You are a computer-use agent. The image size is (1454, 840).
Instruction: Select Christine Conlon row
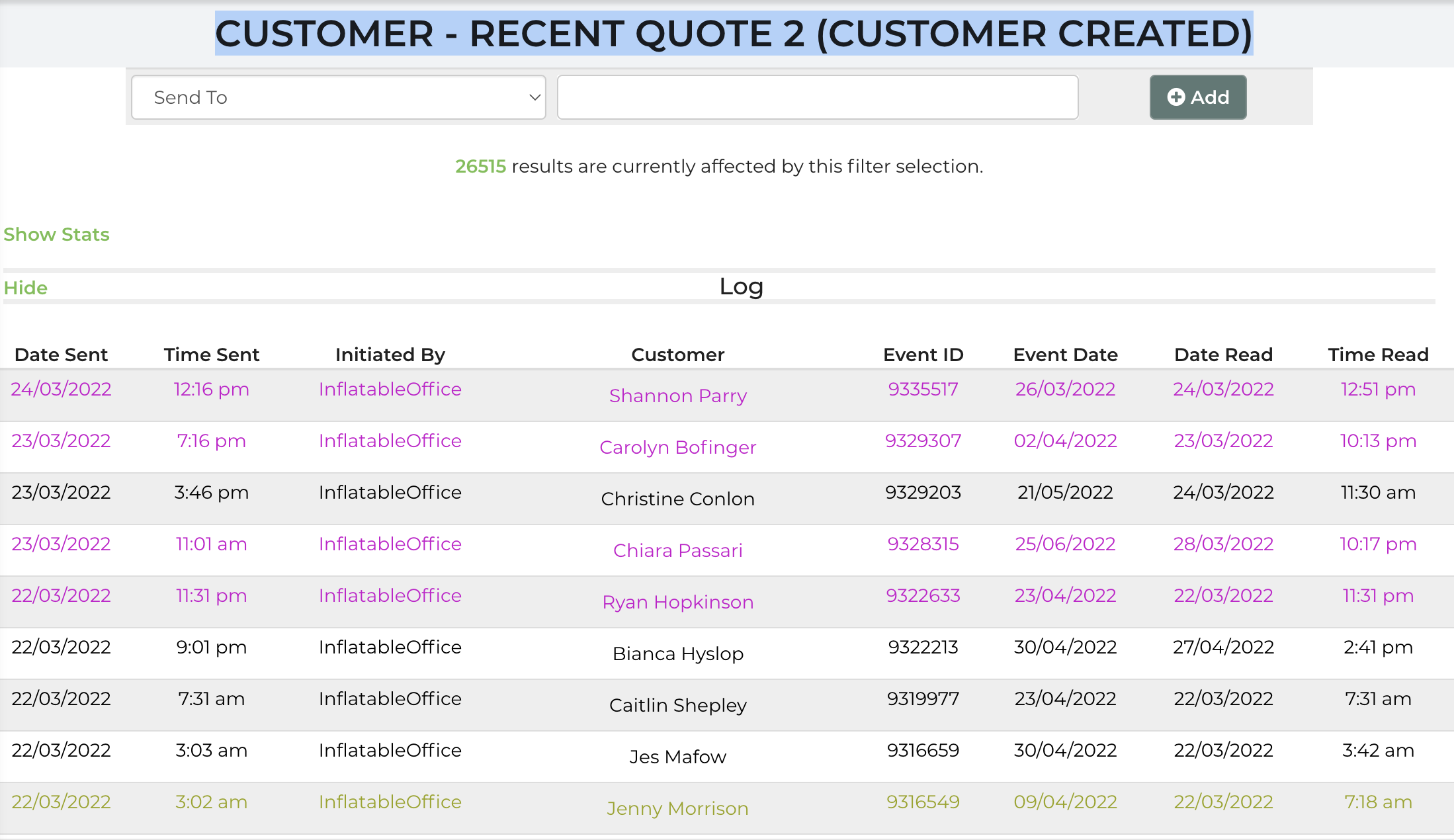coord(677,499)
